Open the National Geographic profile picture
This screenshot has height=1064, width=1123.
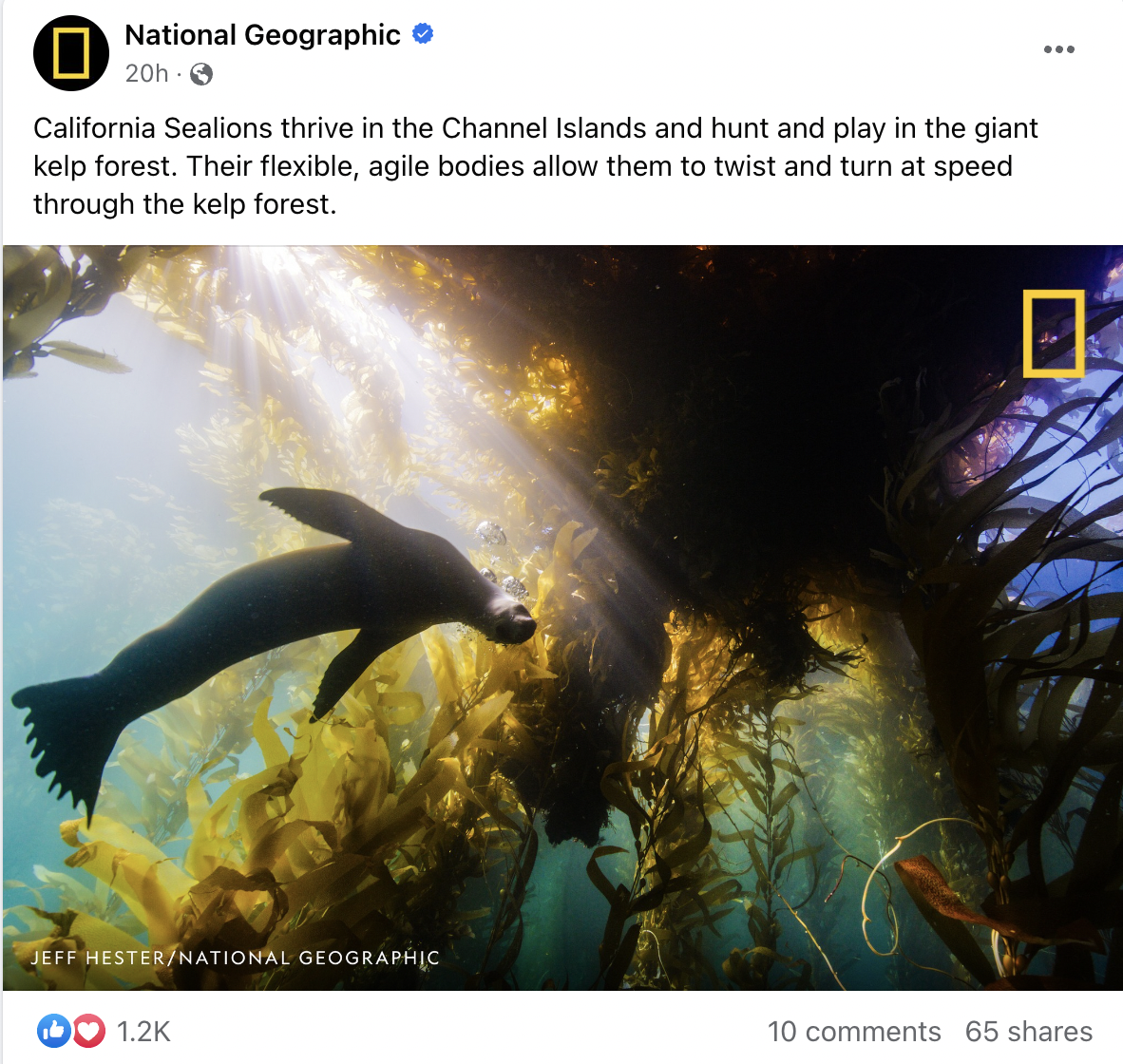coord(71,53)
